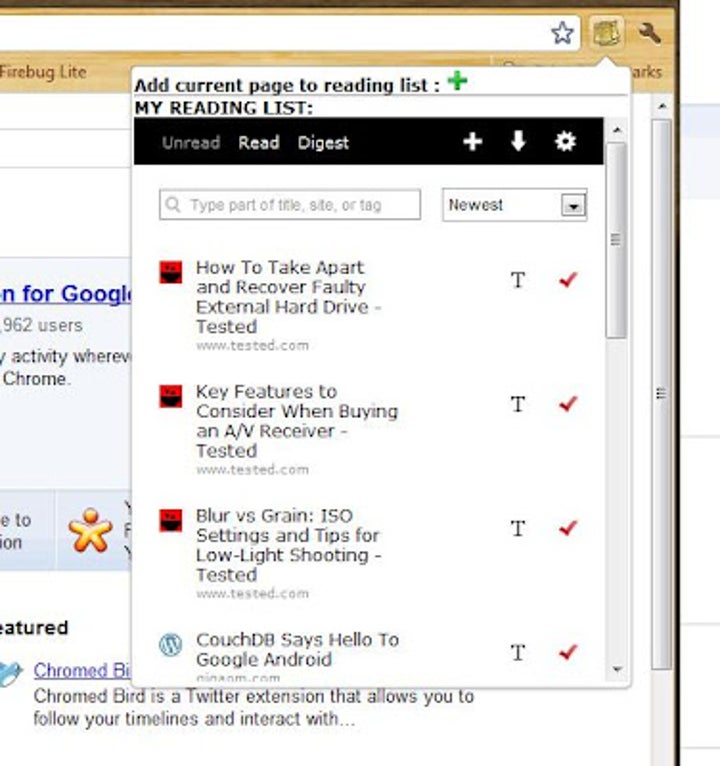This screenshot has height=766, width=720.
Task: Toggle red checkmark for A/V Receiver article
Action: [x=568, y=404]
